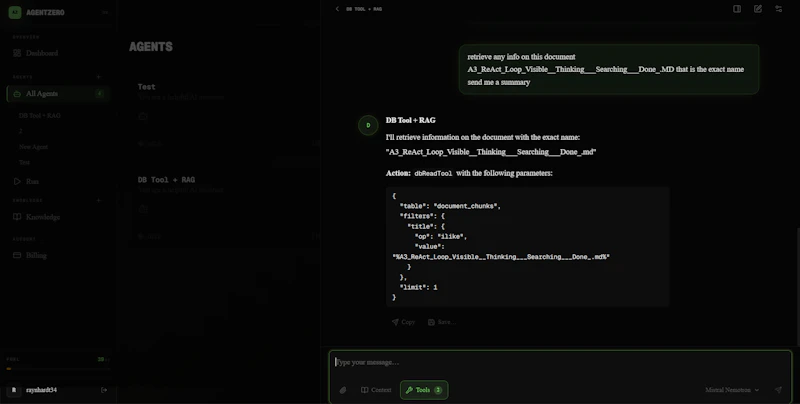Start a new chat with the pencil-edit icon
Image resolution: width=800 pixels, height=404 pixels.
[x=758, y=9]
